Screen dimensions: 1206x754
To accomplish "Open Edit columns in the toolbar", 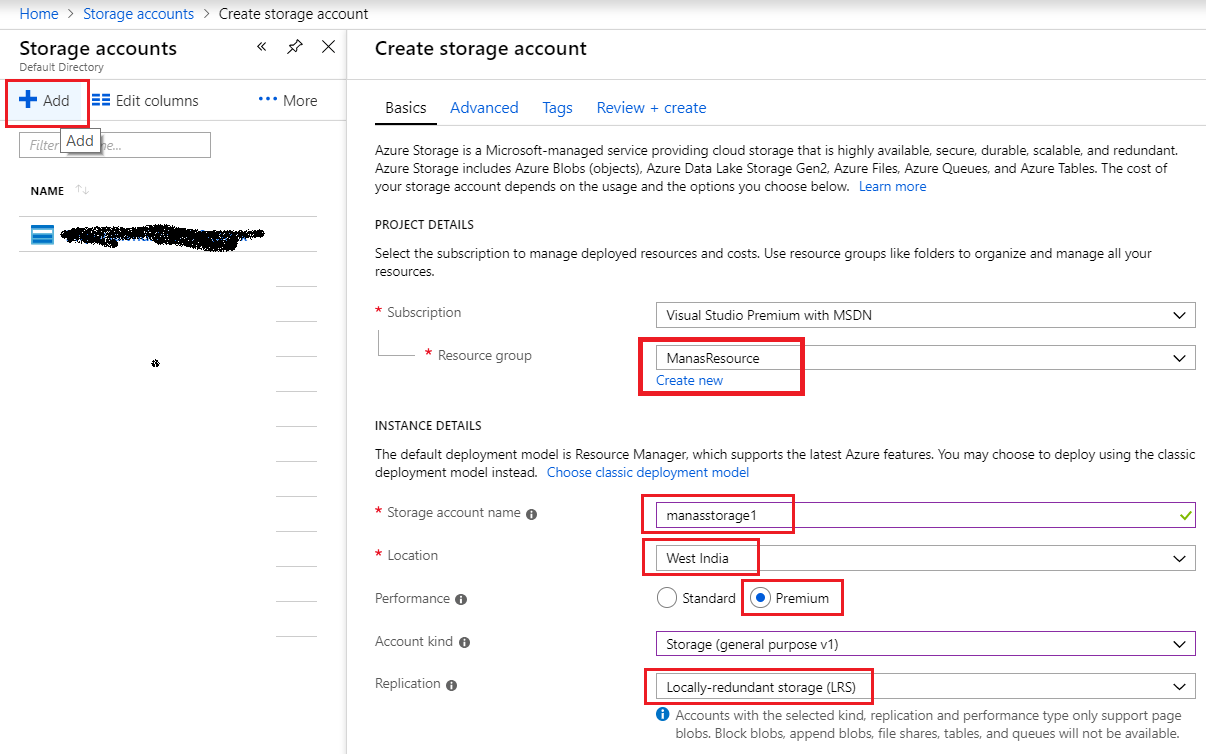I will pyautogui.click(x=145, y=101).
